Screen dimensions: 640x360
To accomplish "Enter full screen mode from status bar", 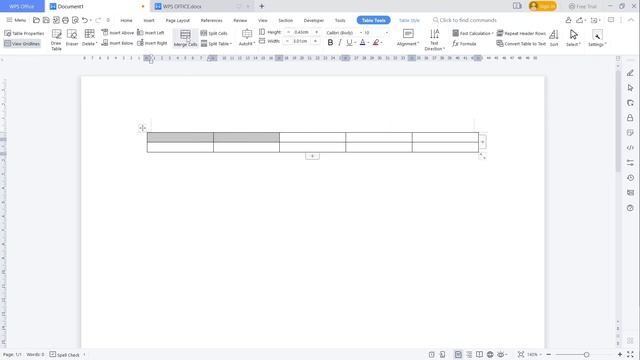I will pos(631,354).
